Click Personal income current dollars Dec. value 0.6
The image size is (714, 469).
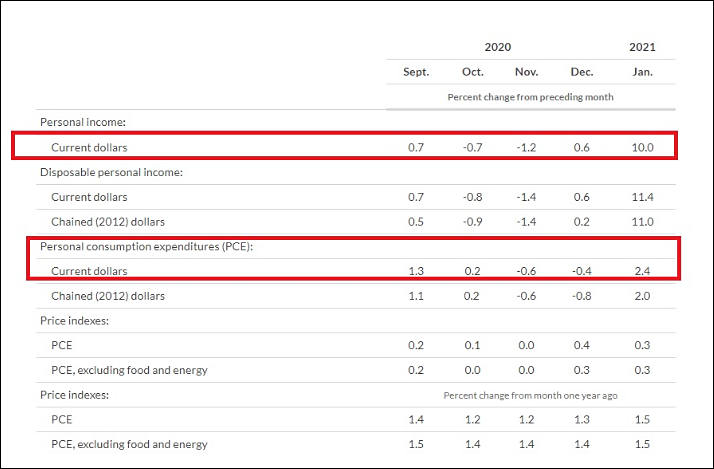pos(581,148)
